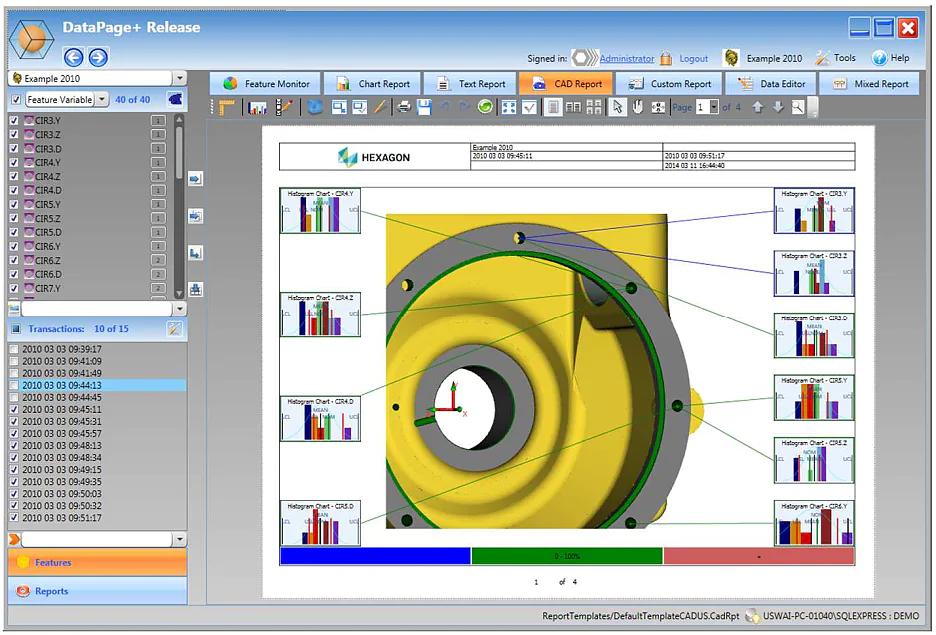Image resolution: width=936 pixels, height=635 pixels.
Task: Select the hand pan tool
Action: pos(638,107)
